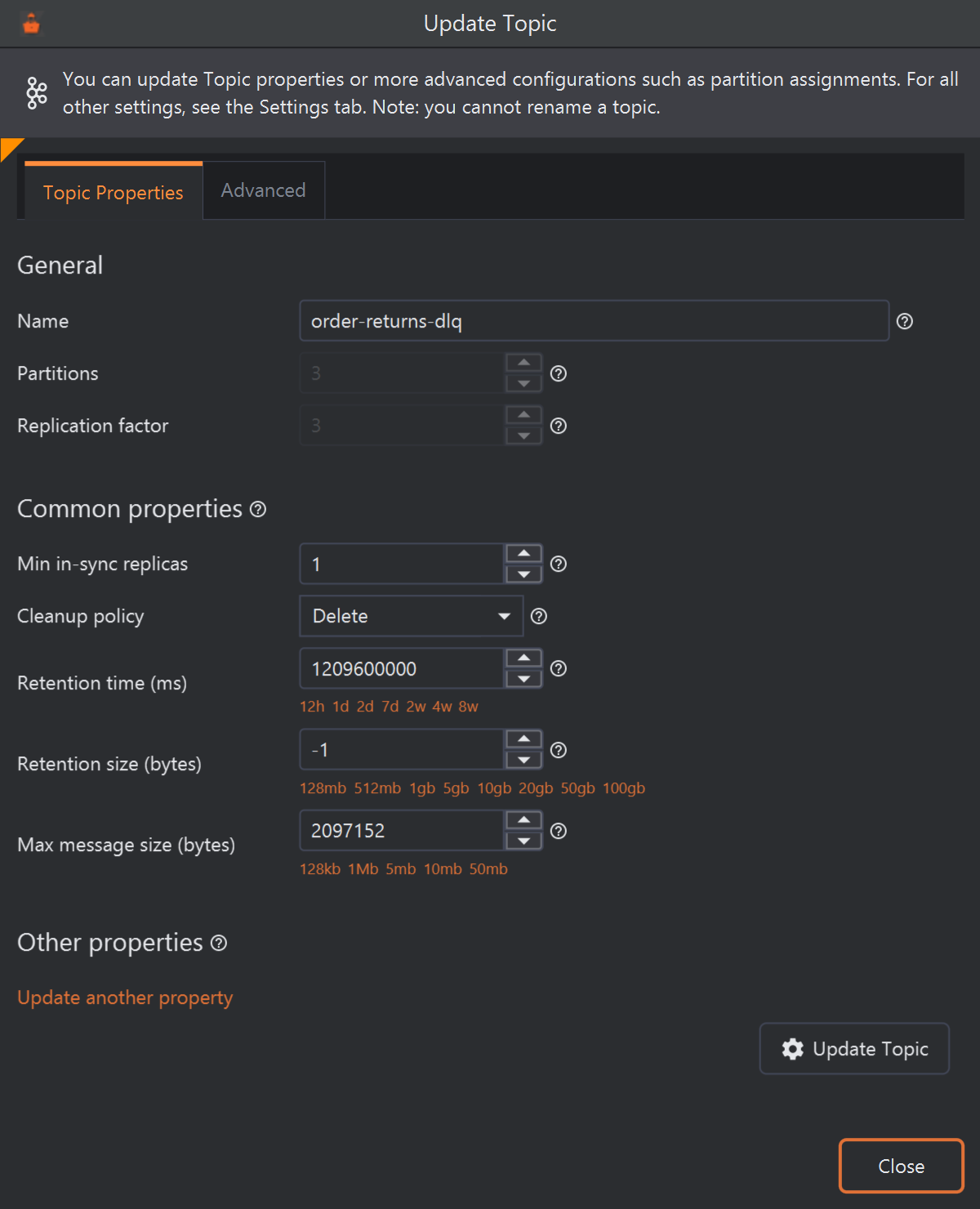Viewport: 980px width, 1209px height.
Task: Open help icon next to Max message size
Action: pos(558,831)
